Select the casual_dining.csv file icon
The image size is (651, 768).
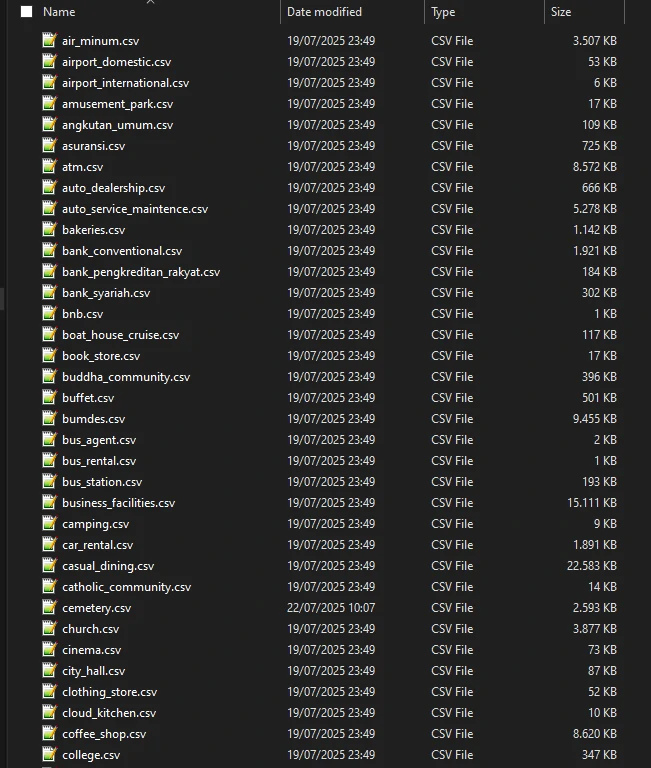point(49,566)
